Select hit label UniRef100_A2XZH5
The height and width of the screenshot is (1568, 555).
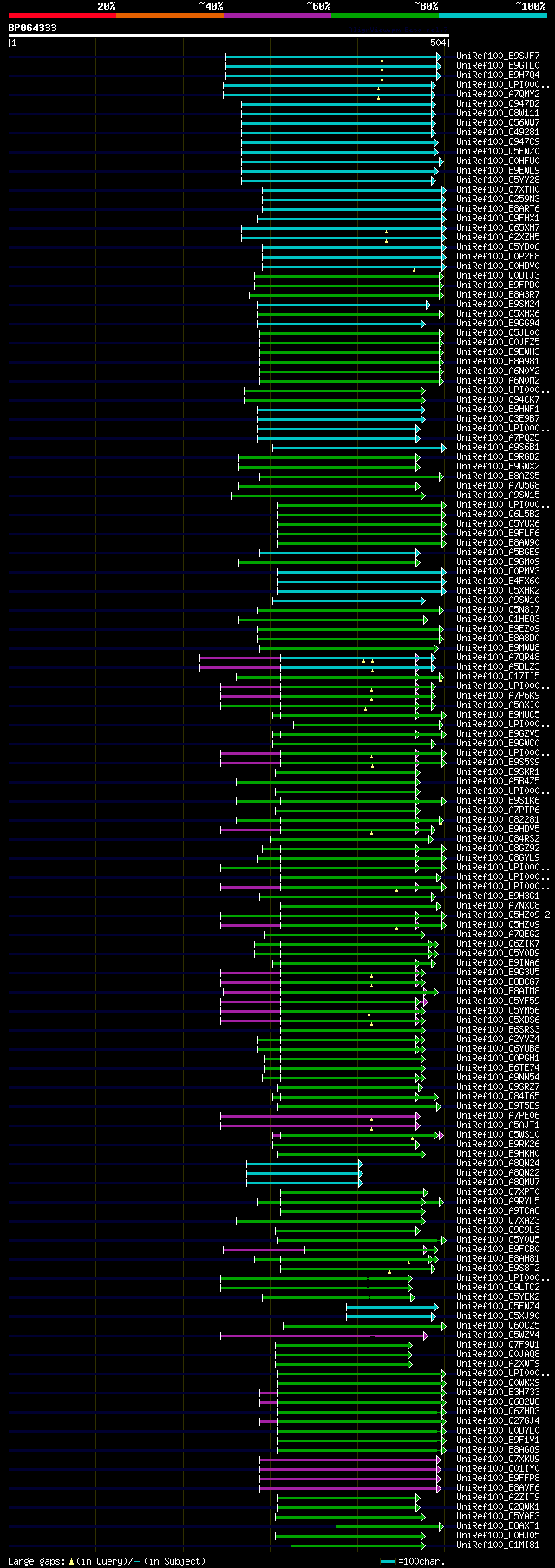coord(498,238)
